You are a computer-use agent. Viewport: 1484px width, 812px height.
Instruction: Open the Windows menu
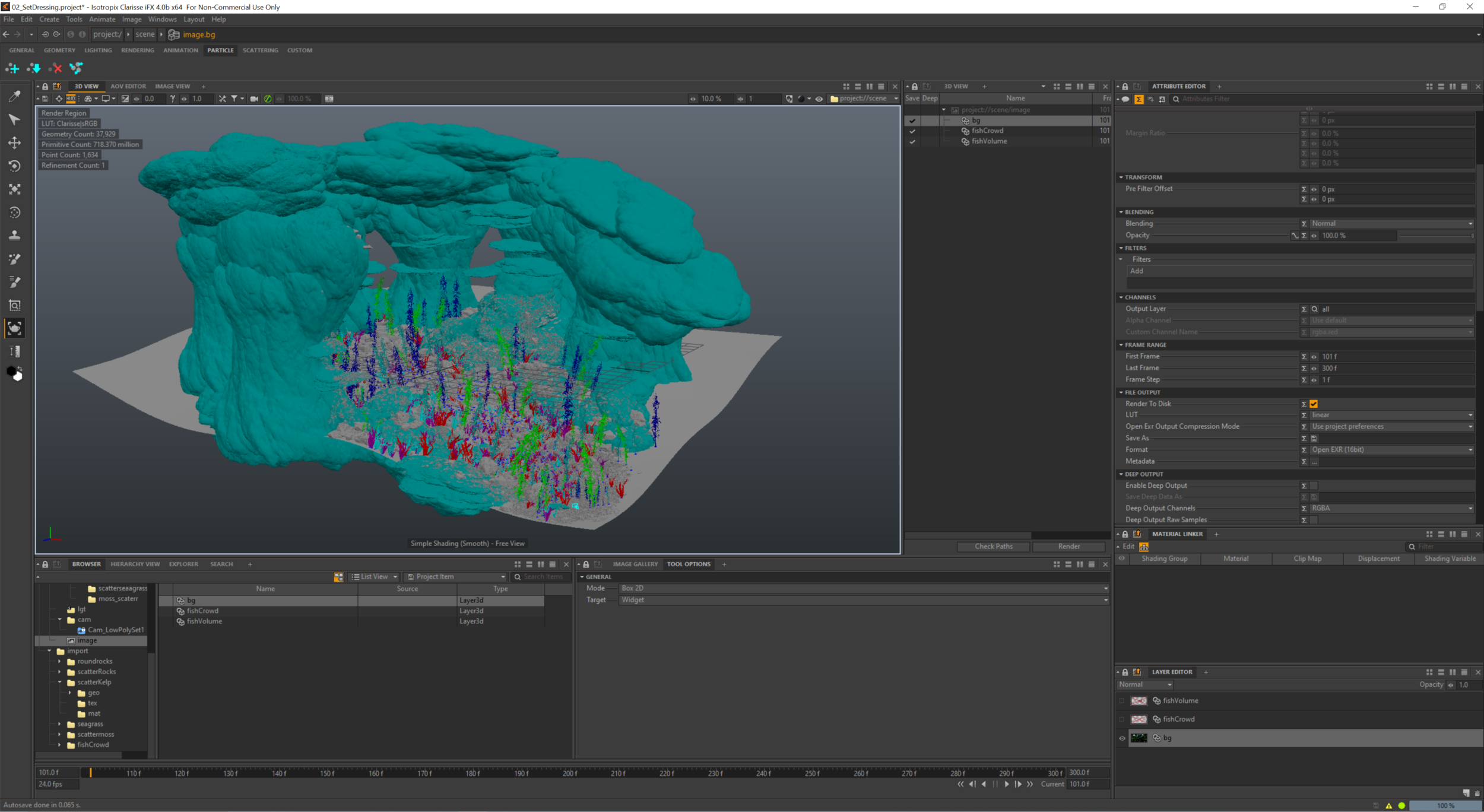[162, 19]
